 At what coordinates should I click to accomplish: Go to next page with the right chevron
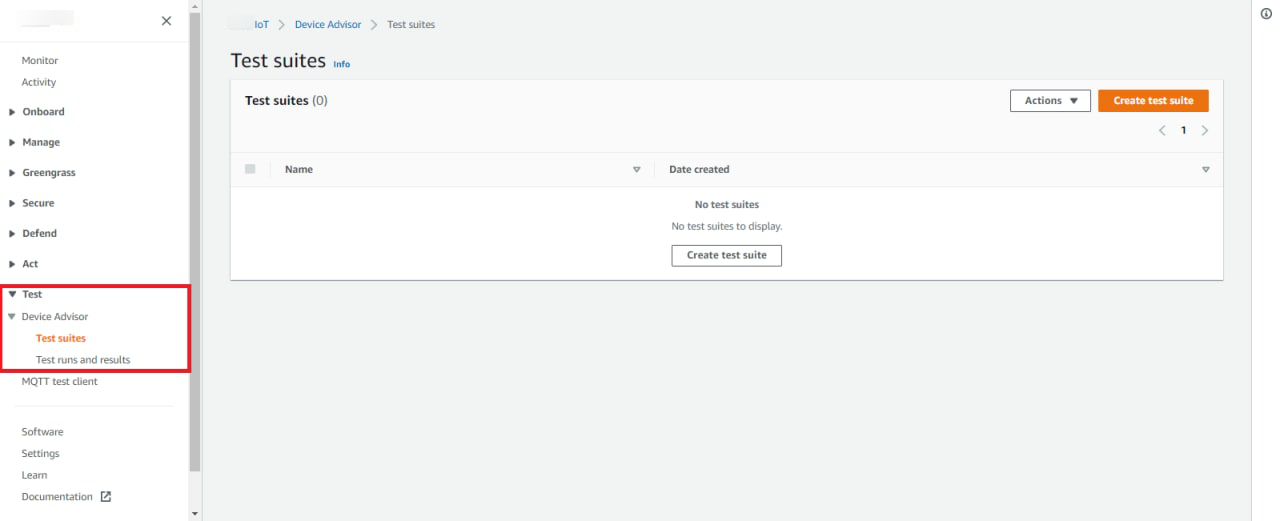1205,131
